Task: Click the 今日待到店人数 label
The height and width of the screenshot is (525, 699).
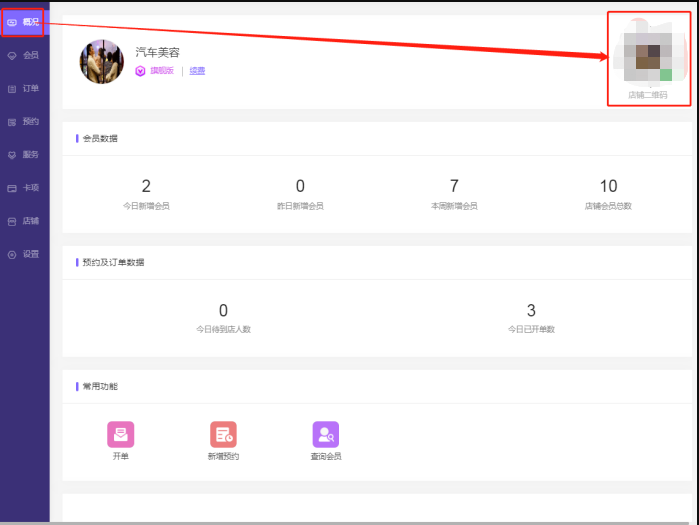Action: [223, 329]
